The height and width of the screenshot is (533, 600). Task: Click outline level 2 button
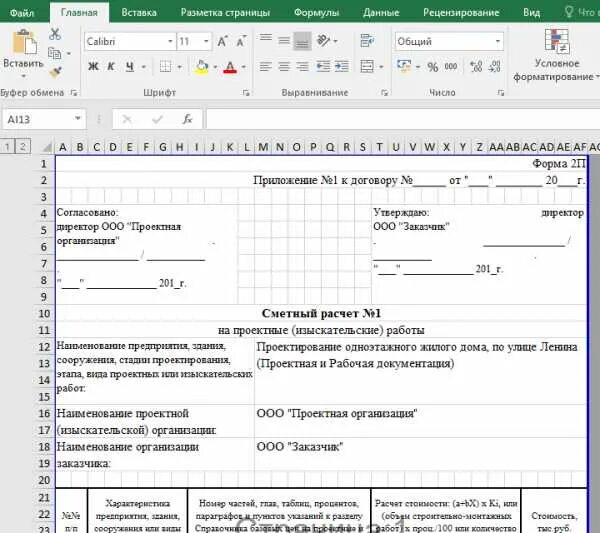(x=23, y=146)
